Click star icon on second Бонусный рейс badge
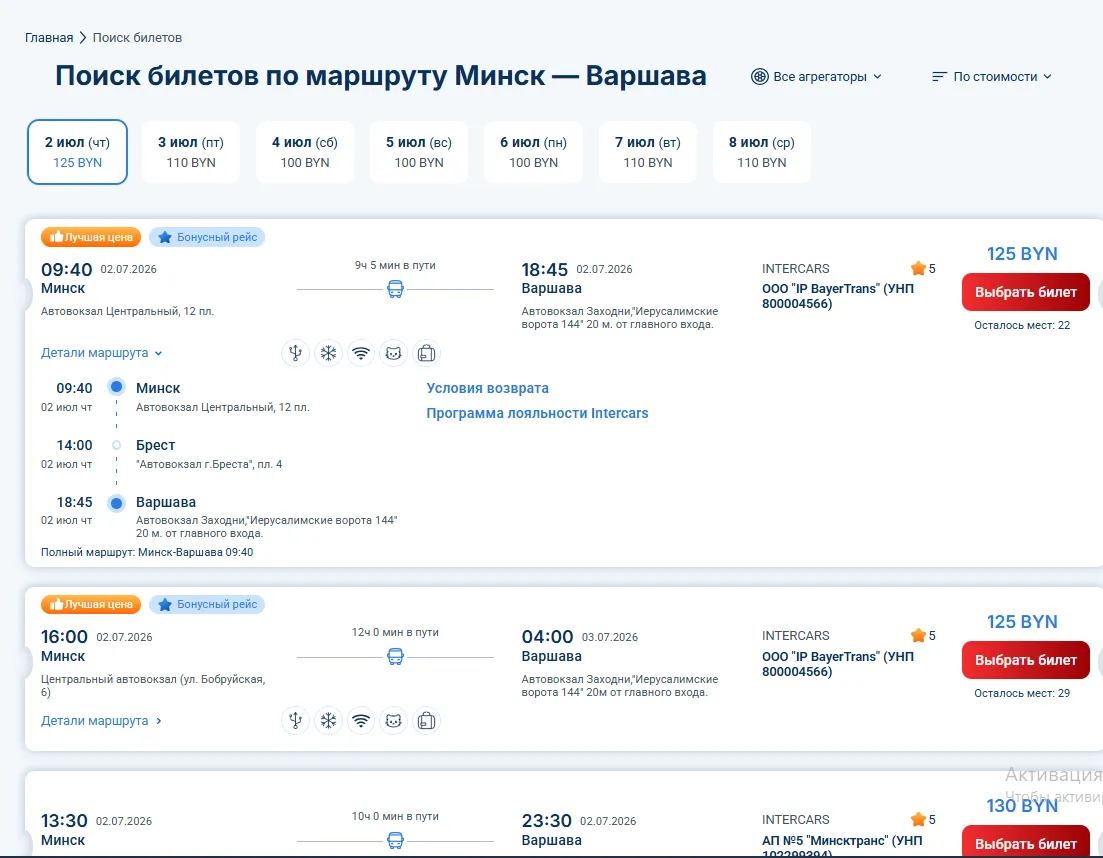This screenshot has width=1103, height=858. pyautogui.click(x=165, y=604)
